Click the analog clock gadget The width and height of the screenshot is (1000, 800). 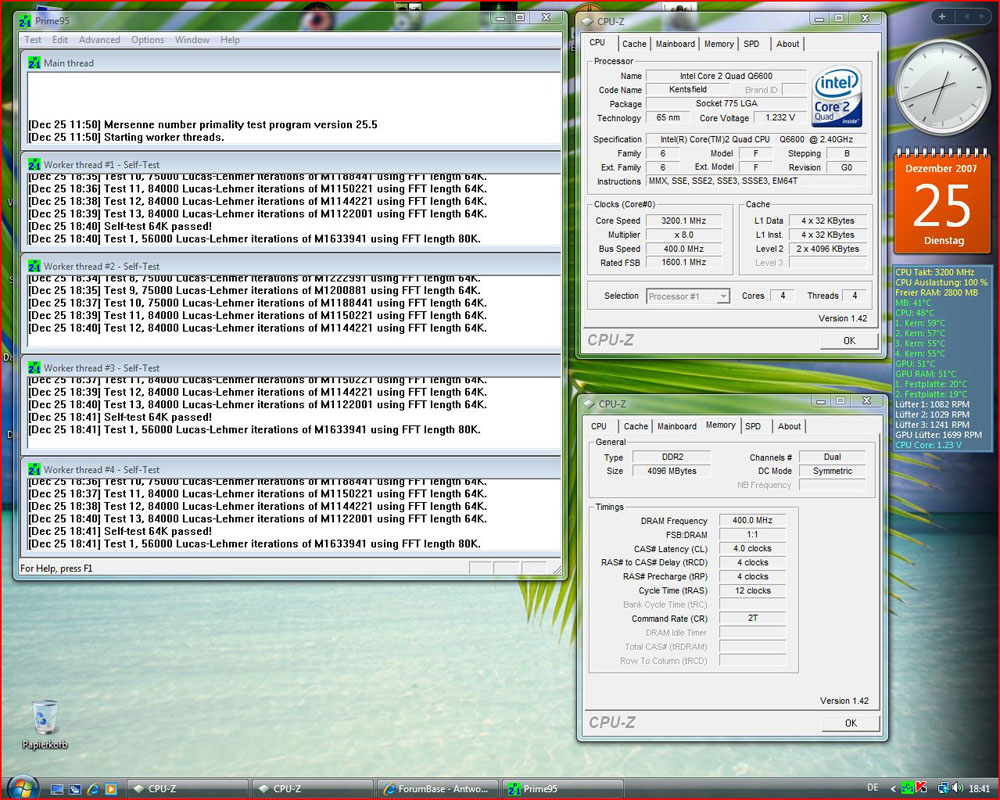click(942, 87)
